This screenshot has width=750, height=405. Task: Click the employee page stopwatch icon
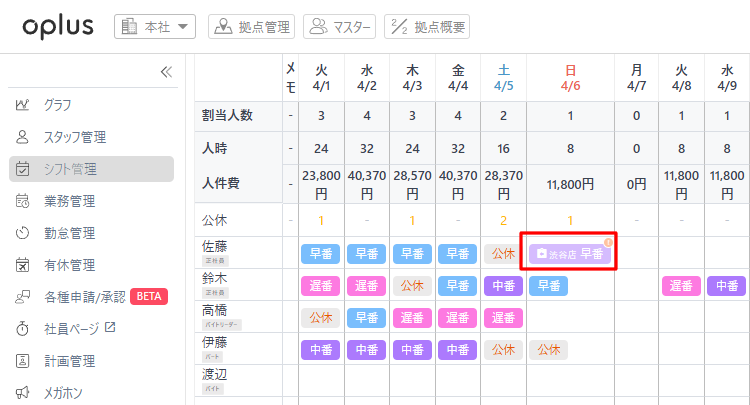(23, 329)
